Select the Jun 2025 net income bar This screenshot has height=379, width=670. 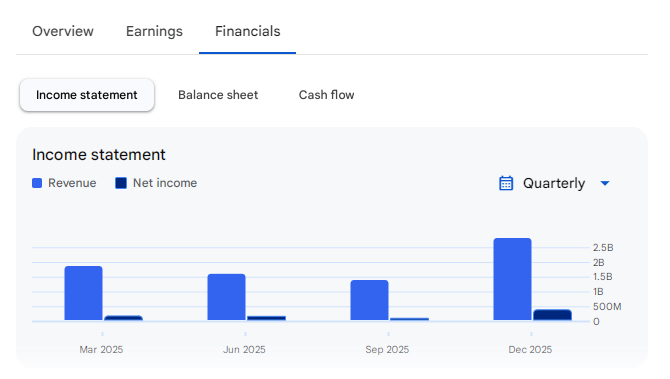click(267, 318)
